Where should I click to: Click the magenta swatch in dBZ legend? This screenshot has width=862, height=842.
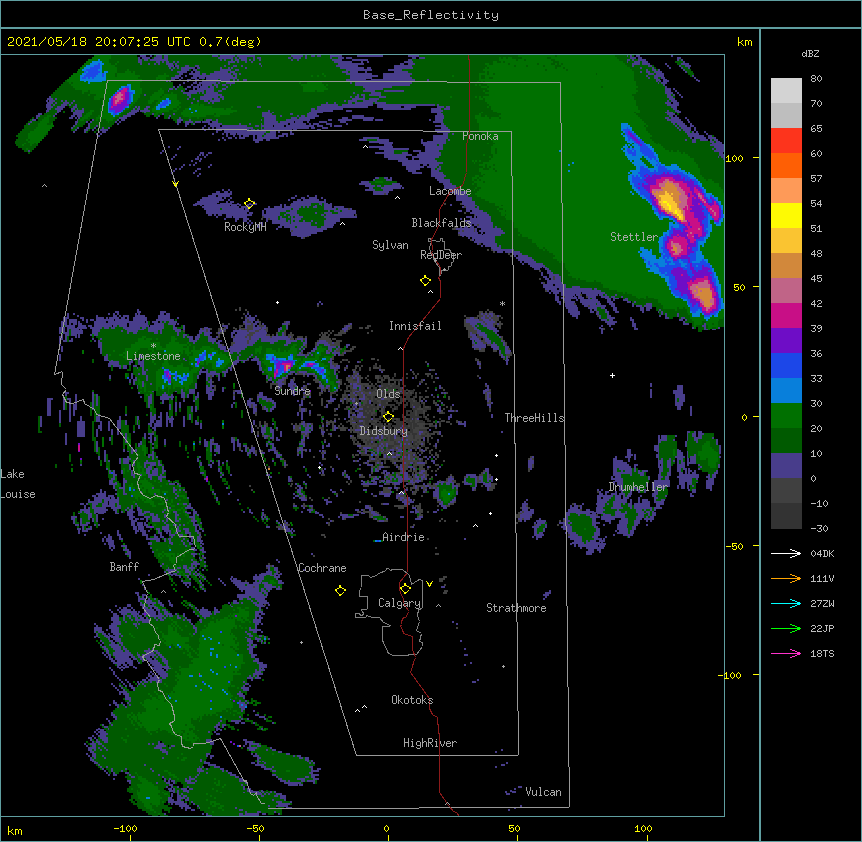(786, 315)
